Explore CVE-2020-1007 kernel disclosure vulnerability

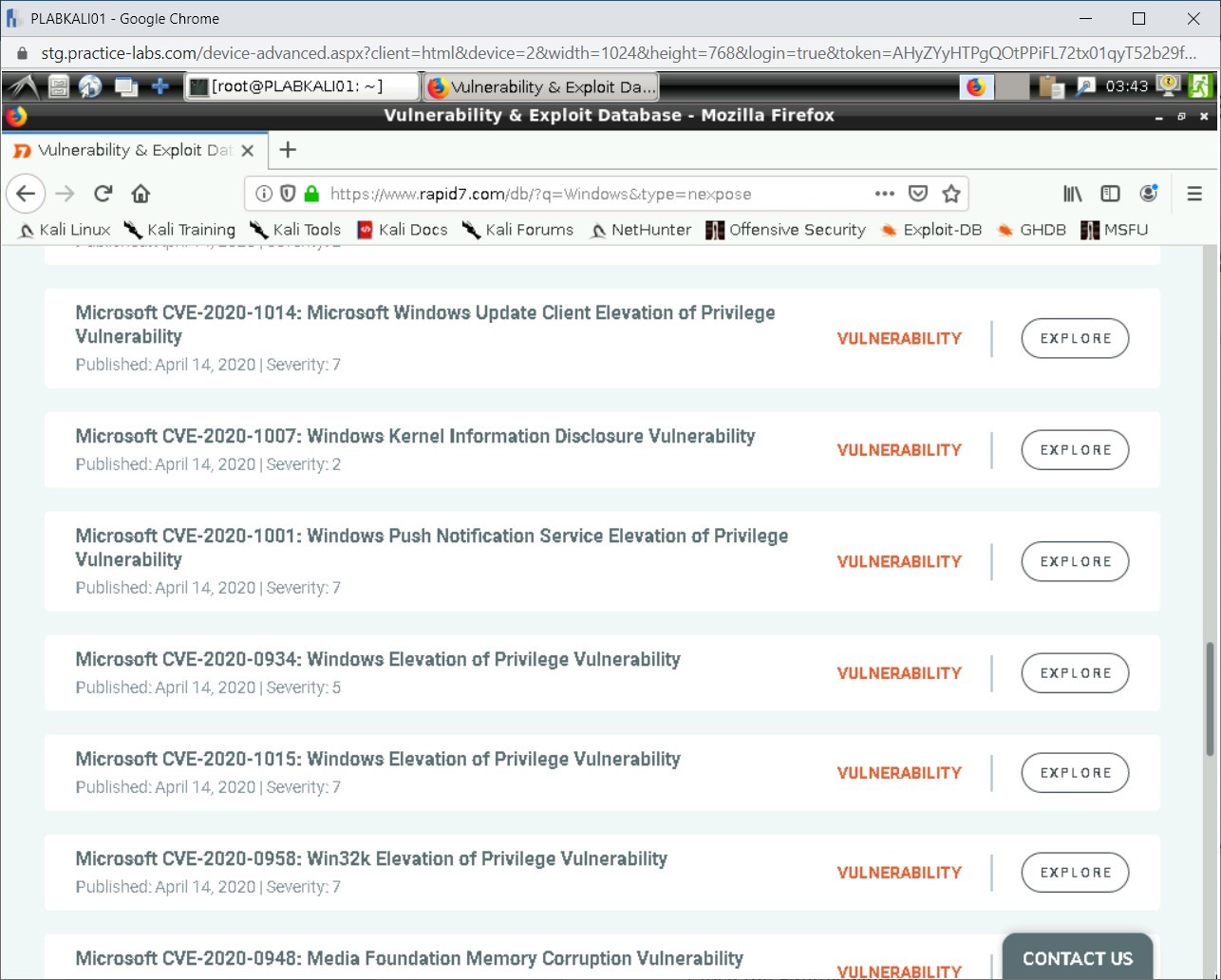point(1074,449)
